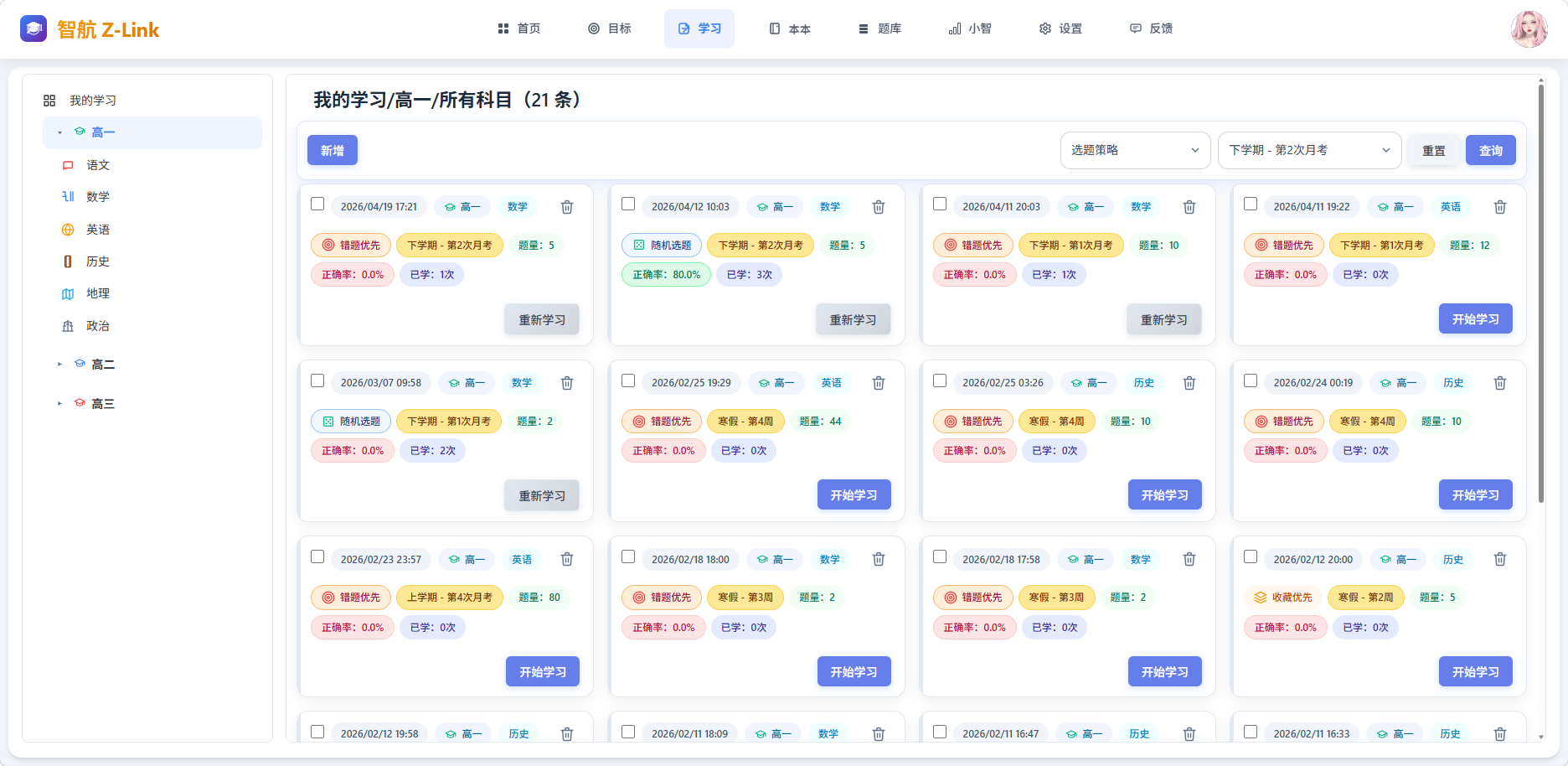Select checkbox on the 2026/04/11 20:03 card

(x=940, y=204)
